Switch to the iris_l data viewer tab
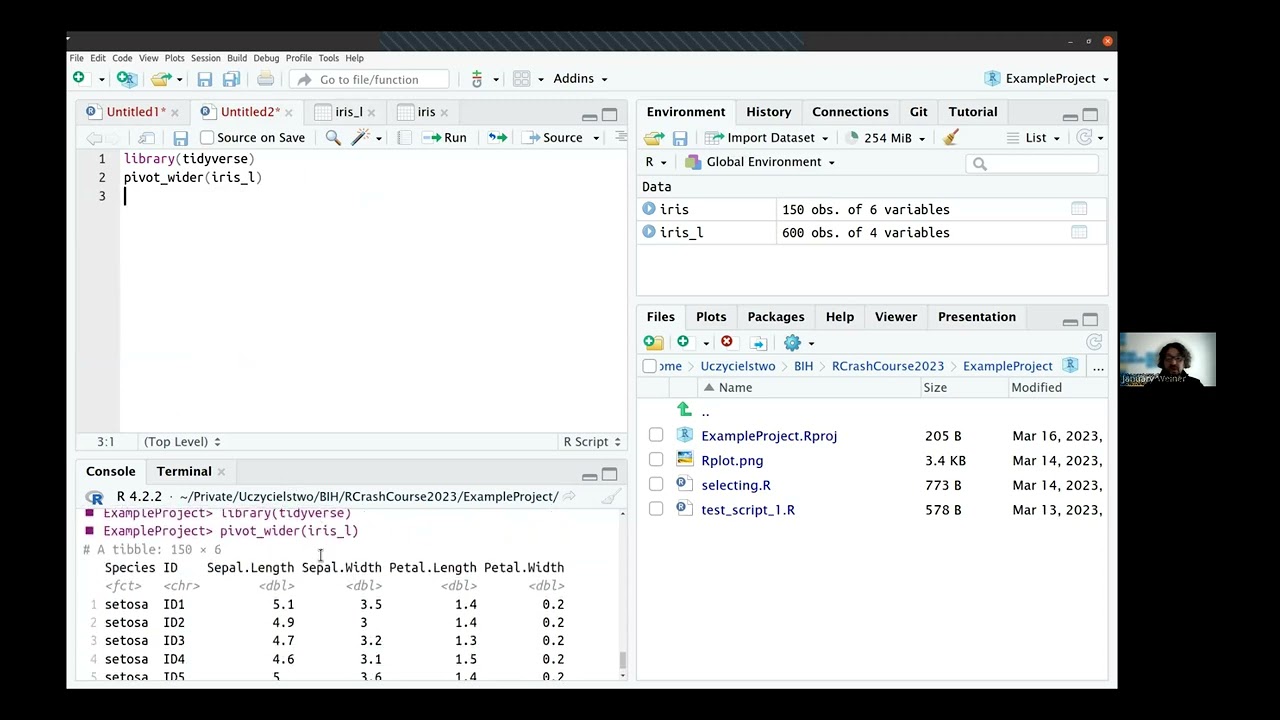1280x720 pixels. coord(348,112)
